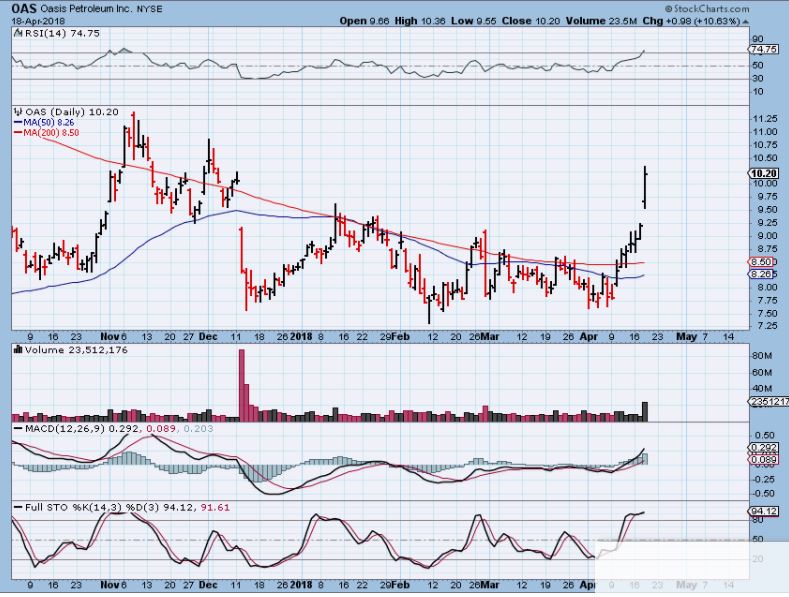The height and width of the screenshot is (597, 789).
Task: Click the Volume 23,512,176 legend
Action: [76, 350]
